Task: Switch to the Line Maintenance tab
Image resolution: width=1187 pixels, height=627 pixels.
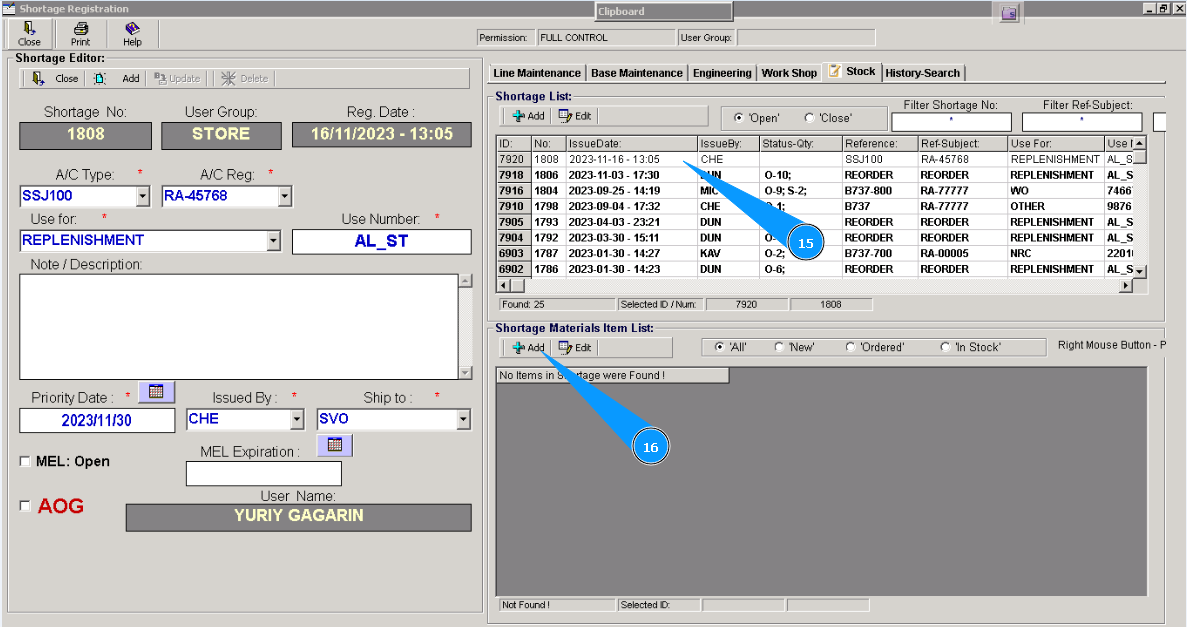Action: coord(536,73)
